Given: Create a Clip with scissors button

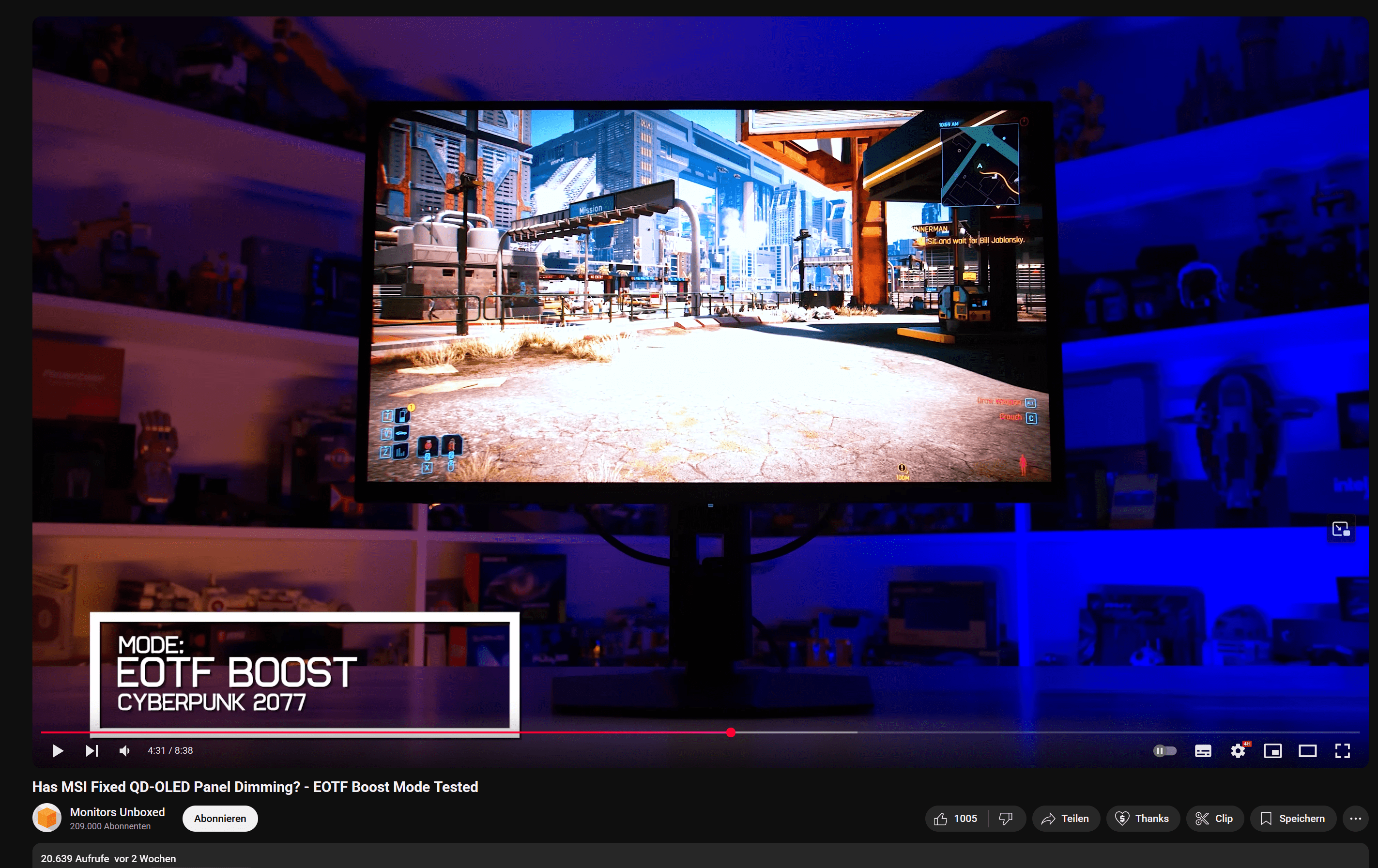Looking at the screenshot, I should (x=1214, y=818).
